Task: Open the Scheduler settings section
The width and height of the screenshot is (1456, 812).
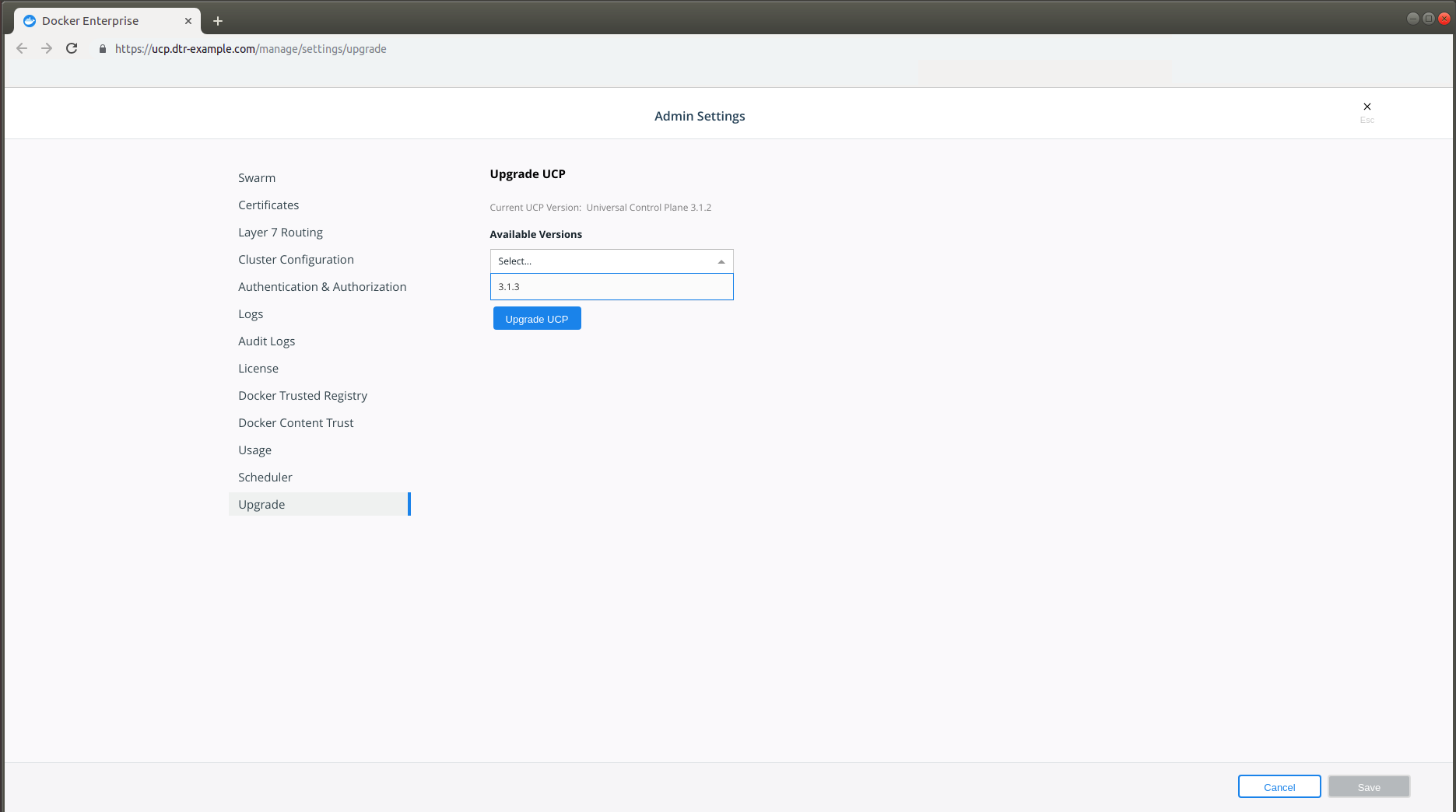Action: 265,478
